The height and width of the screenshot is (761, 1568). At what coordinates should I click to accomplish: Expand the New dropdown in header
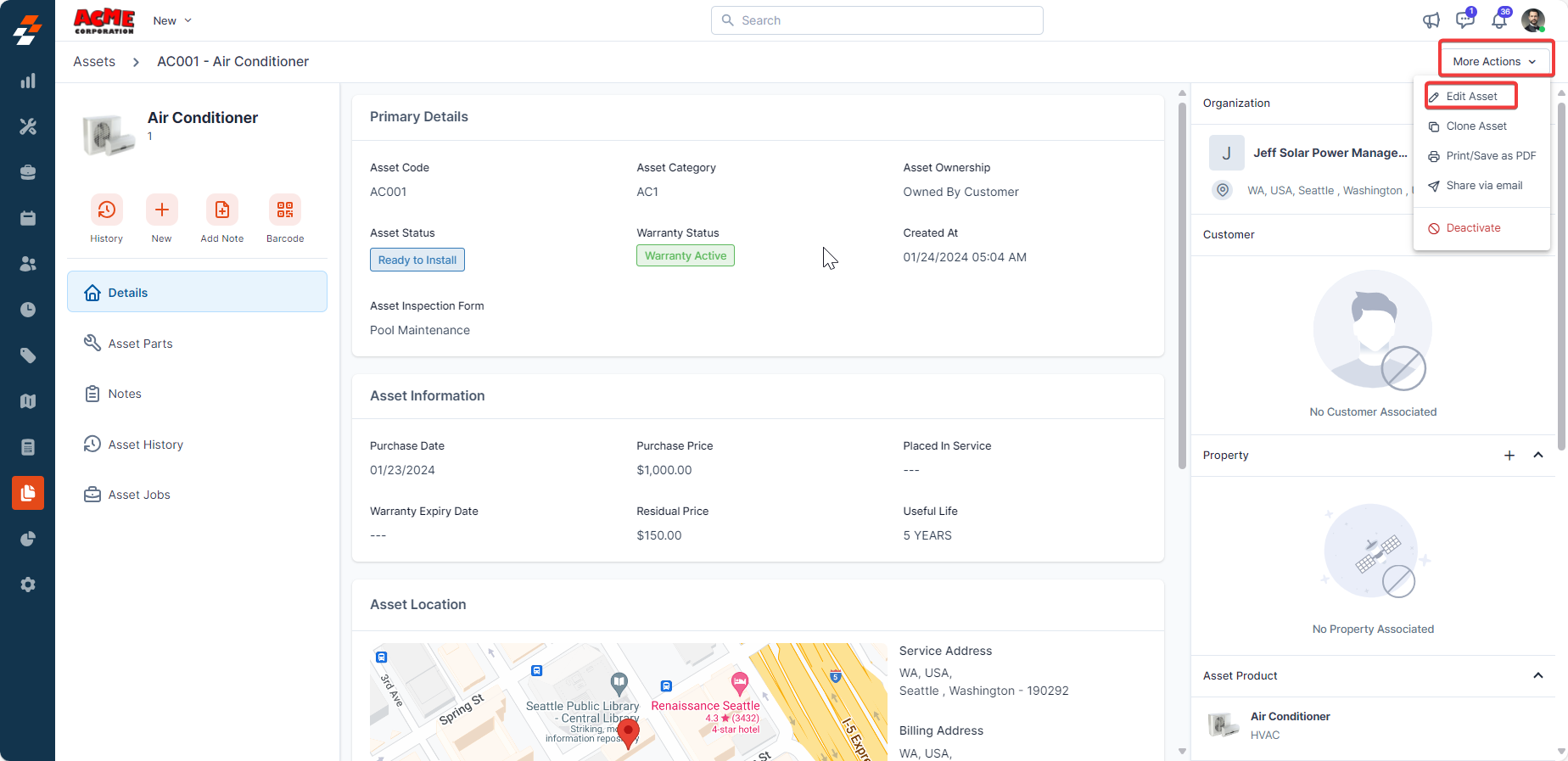172,20
